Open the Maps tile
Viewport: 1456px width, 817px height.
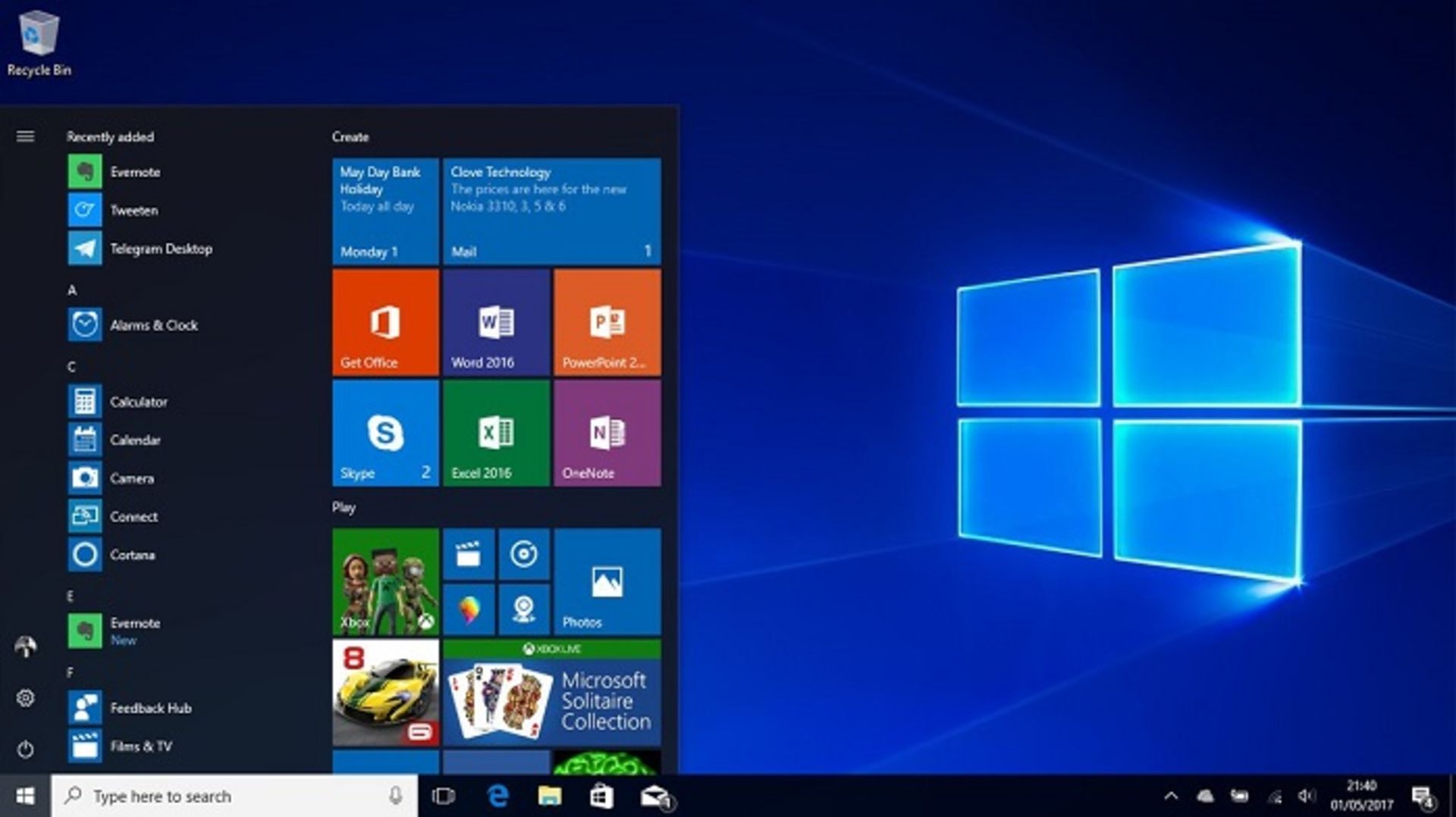pyautogui.click(x=468, y=608)
